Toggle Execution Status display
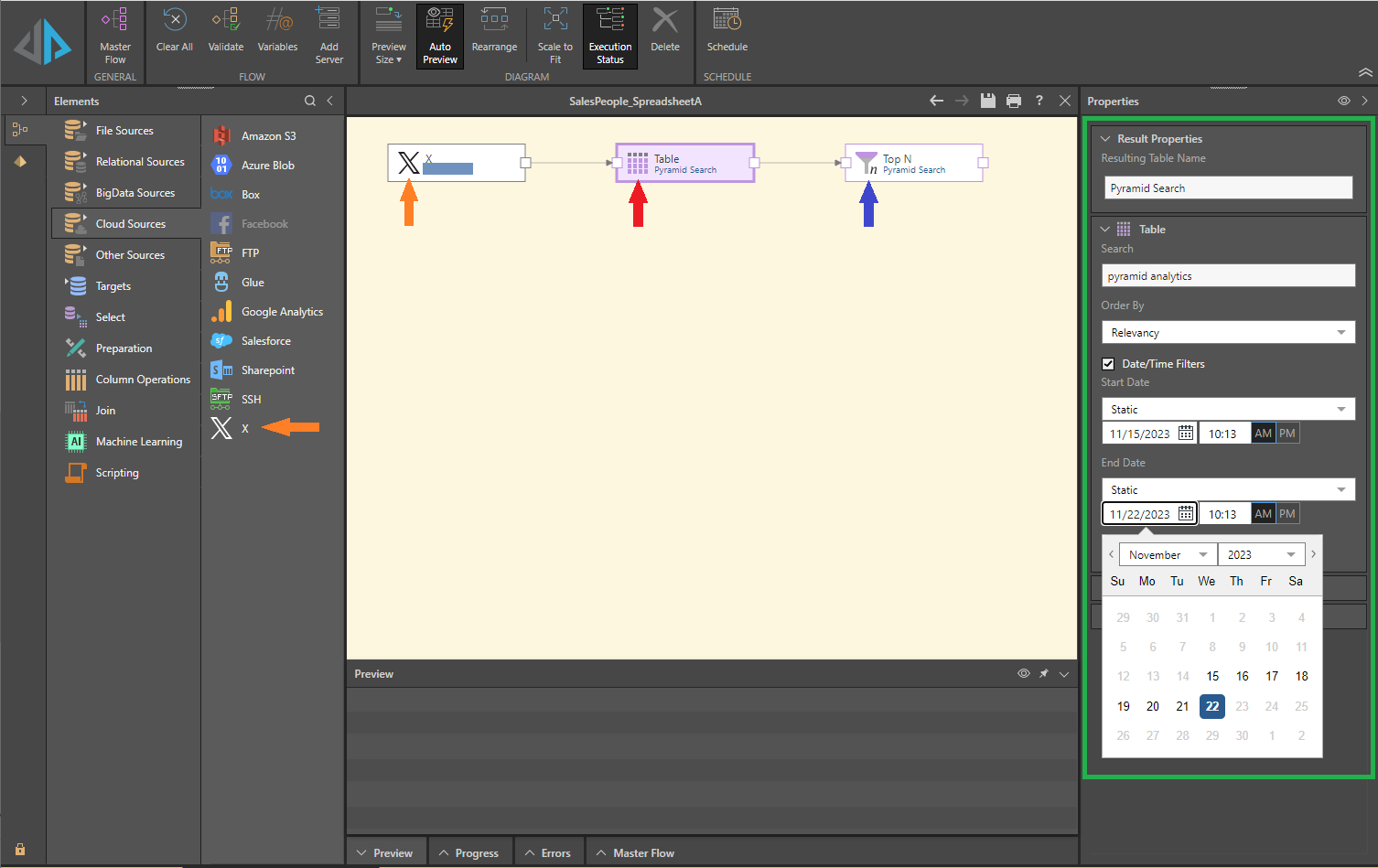This screenshot has height=868, width=1378. pyautogui.click(x=609, y=37)
